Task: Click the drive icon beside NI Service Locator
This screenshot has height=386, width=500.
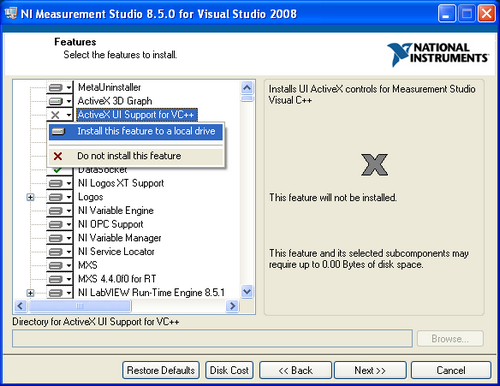Action: (x=55, y=252)
